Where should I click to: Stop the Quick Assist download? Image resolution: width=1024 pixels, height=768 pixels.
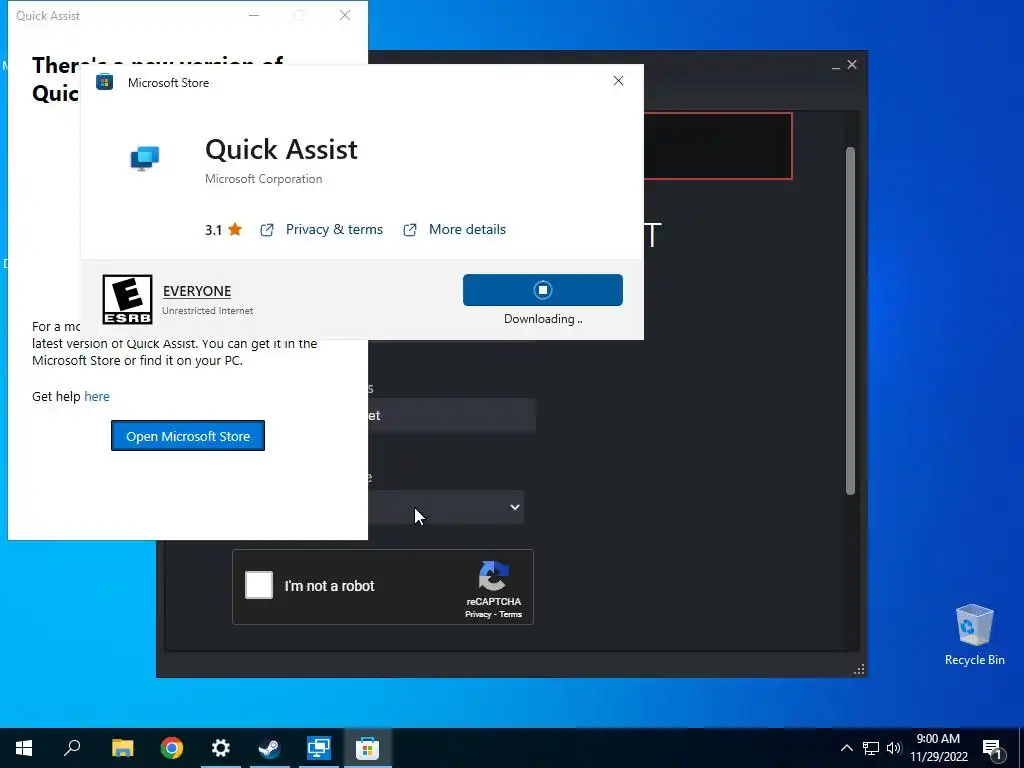[543, 290]
